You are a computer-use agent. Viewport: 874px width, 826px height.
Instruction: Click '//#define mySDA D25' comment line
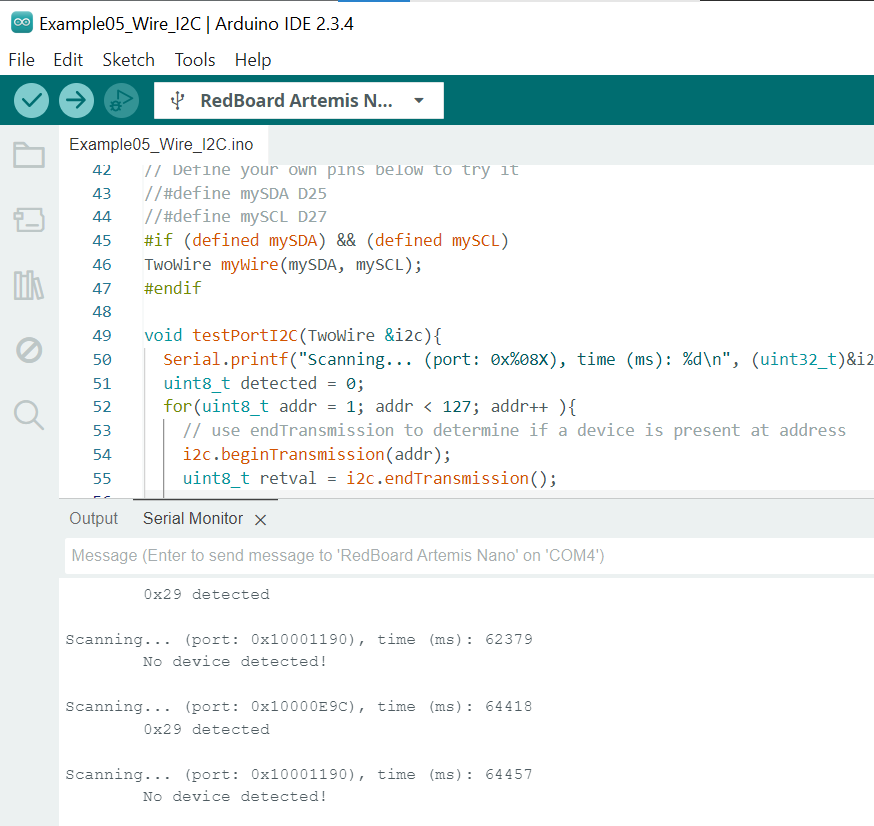click(x=235, y=194)
